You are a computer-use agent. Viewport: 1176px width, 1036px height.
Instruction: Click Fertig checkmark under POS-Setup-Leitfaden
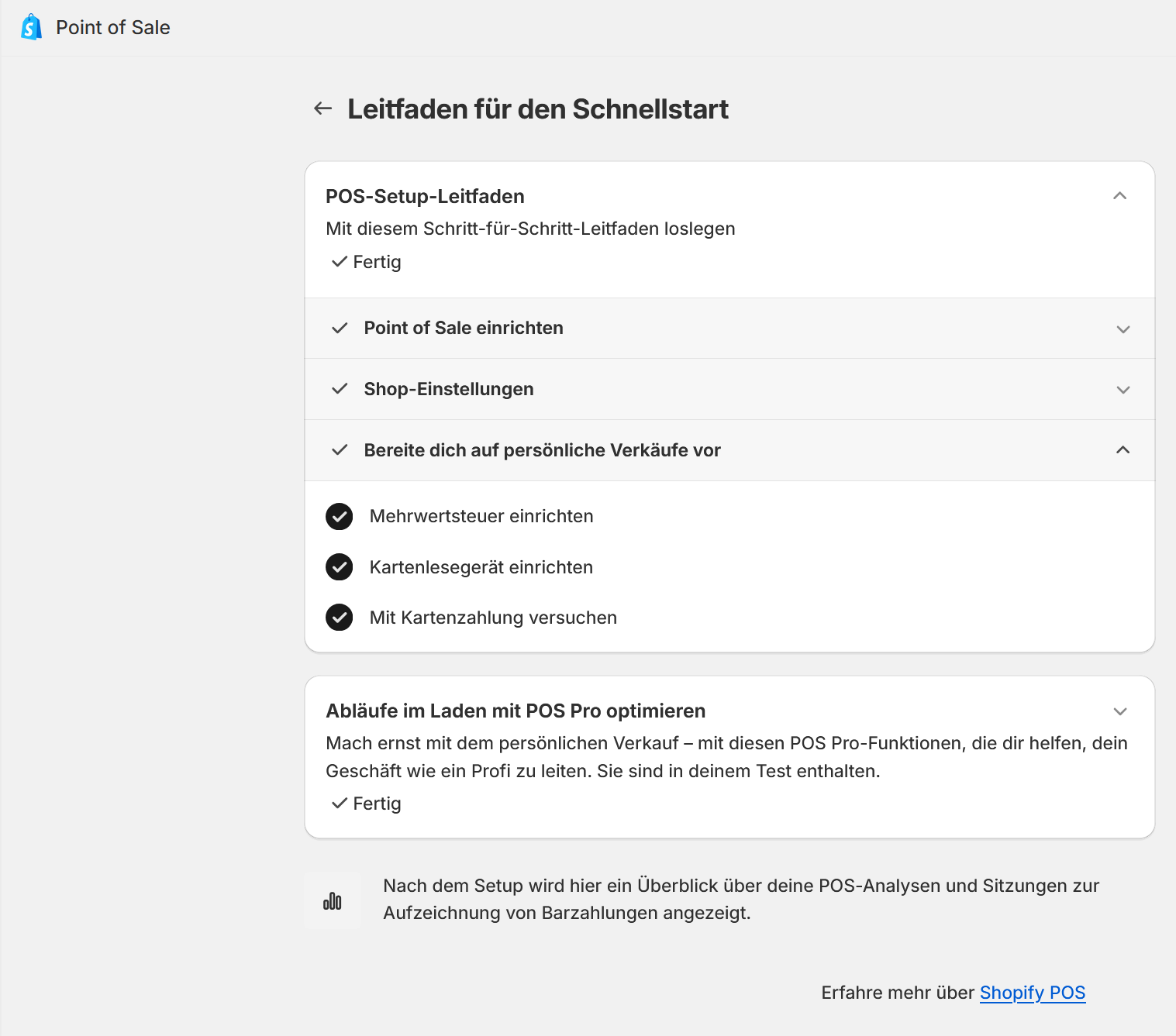pos(339,262)
